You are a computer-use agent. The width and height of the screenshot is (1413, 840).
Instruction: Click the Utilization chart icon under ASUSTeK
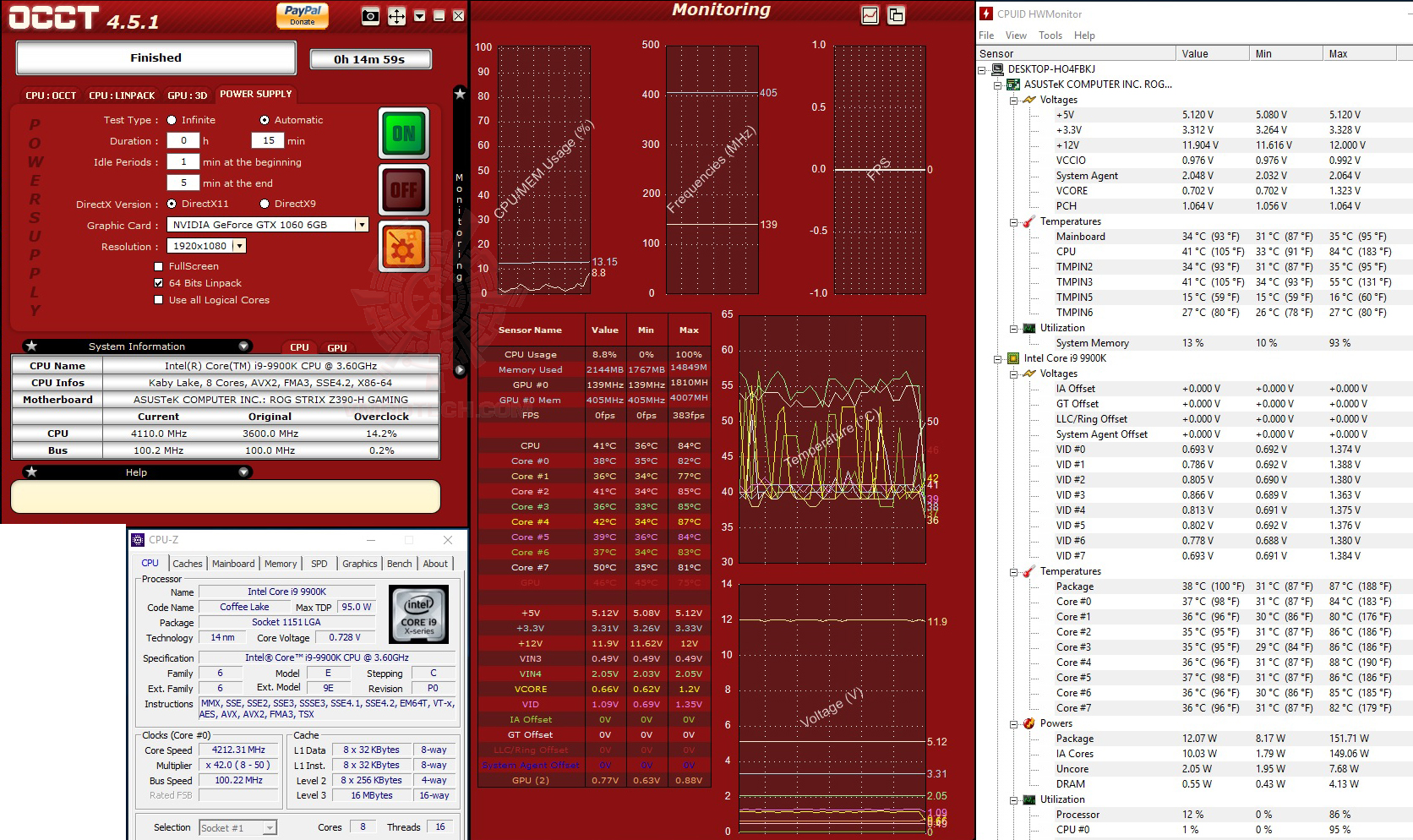pyautogui.click(x=1029, y=328)
